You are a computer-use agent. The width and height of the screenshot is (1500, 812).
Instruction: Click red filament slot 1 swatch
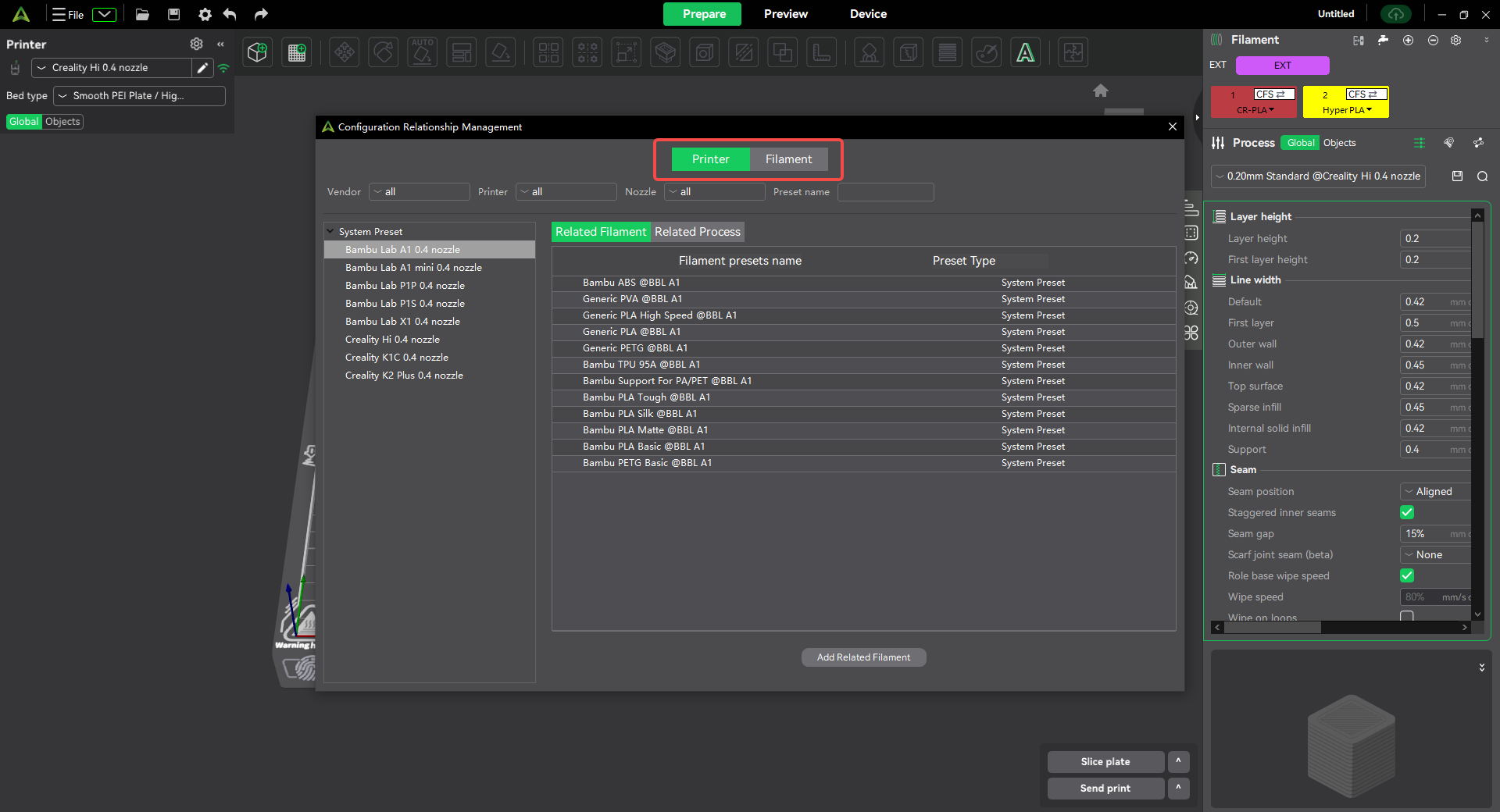pyautogui.click(x=1254, y=102)
